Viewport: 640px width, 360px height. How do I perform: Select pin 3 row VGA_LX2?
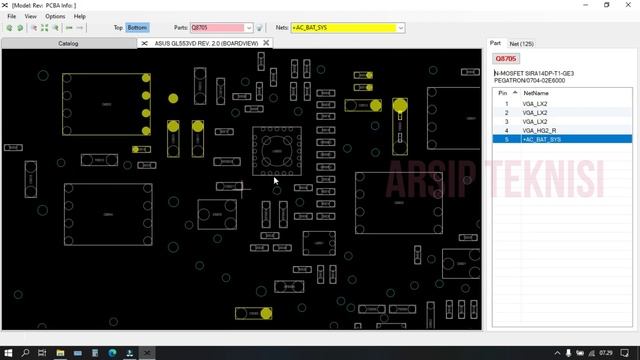pyautogui.click(x=562, y=122)
